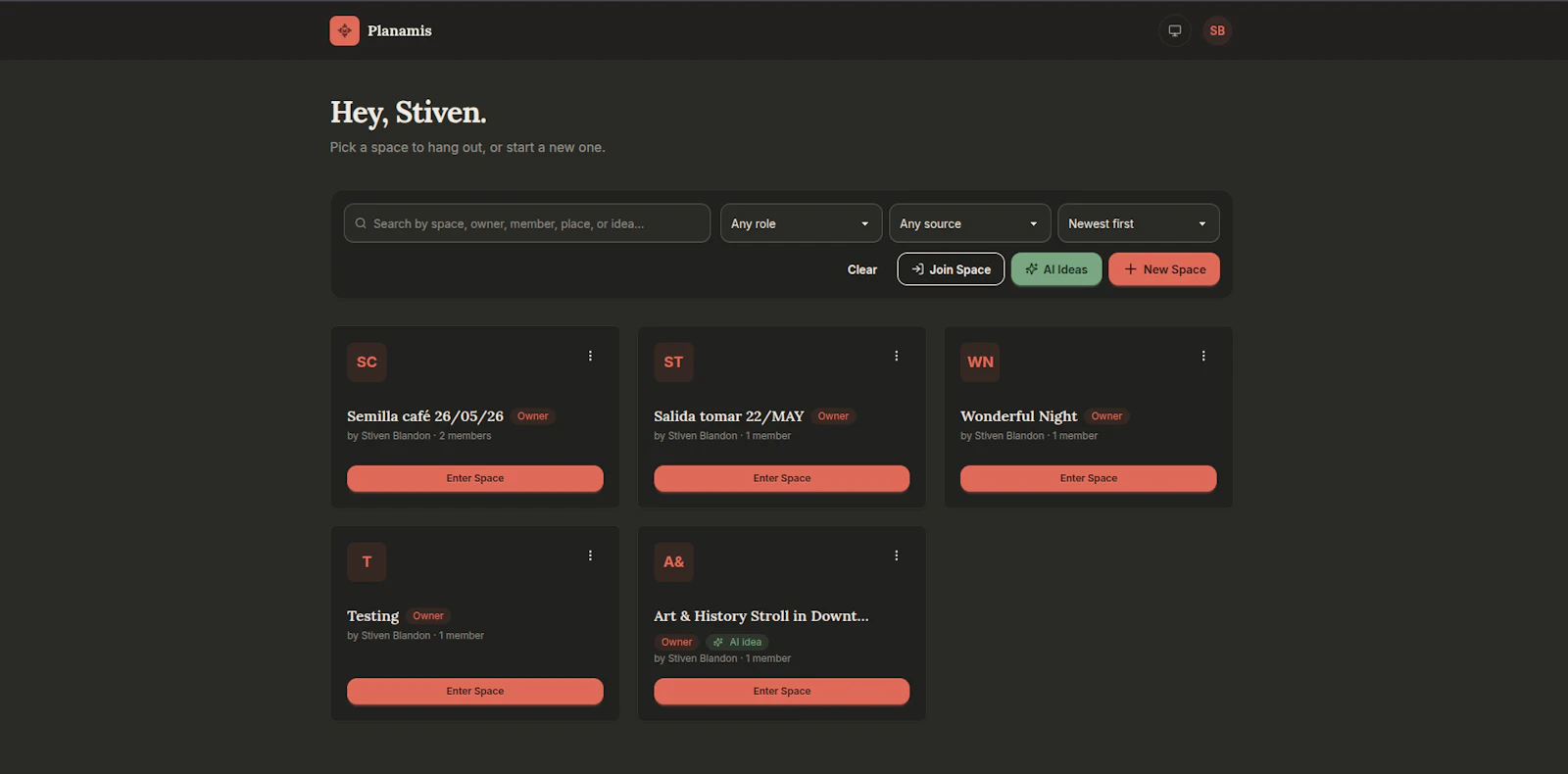Open the SB user avatar menu

click(1217, 30)
